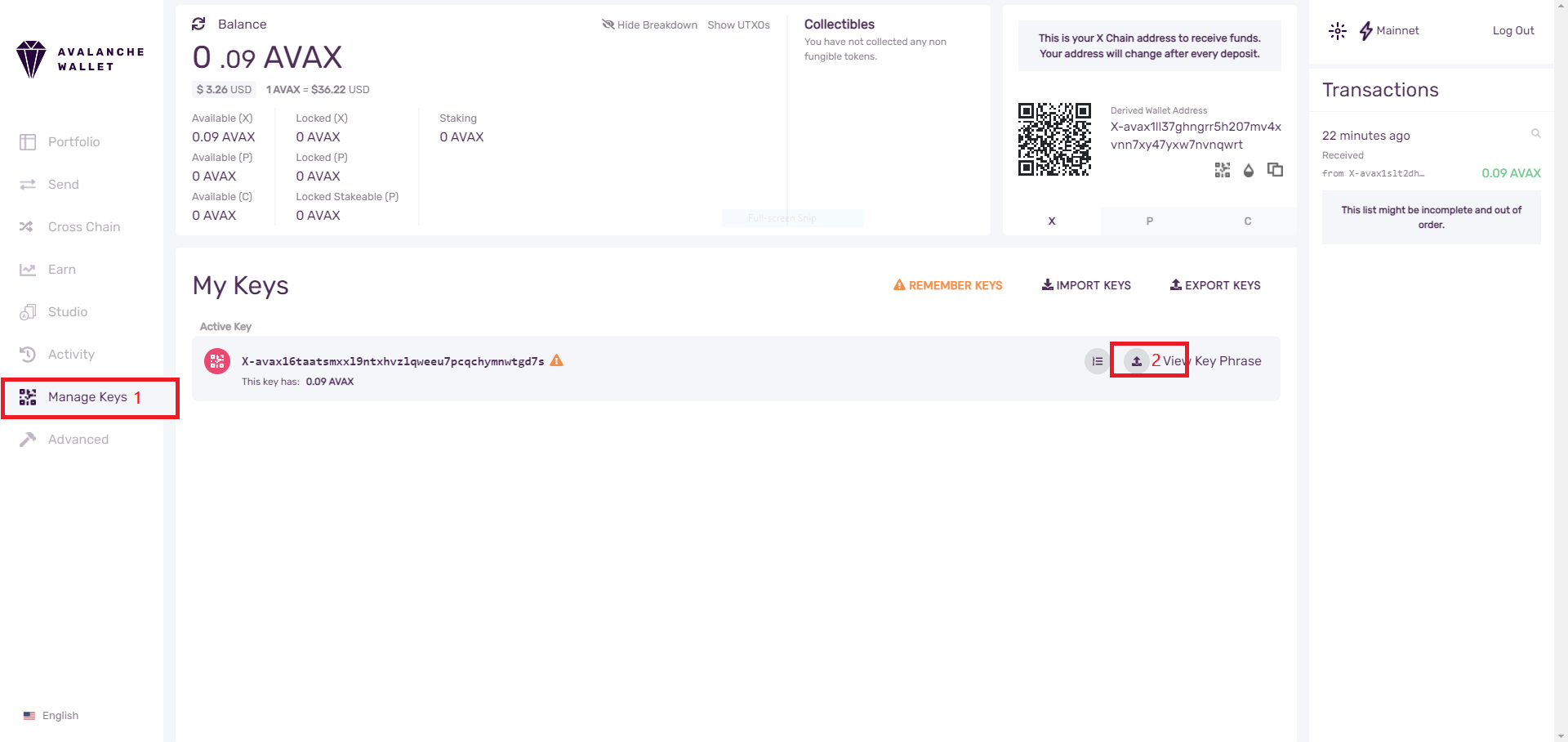Image resolution: width=1568 pixels, height=742 pixels.
Task: Open the QR code viewer for wallet address
Action: (1223, 170)
